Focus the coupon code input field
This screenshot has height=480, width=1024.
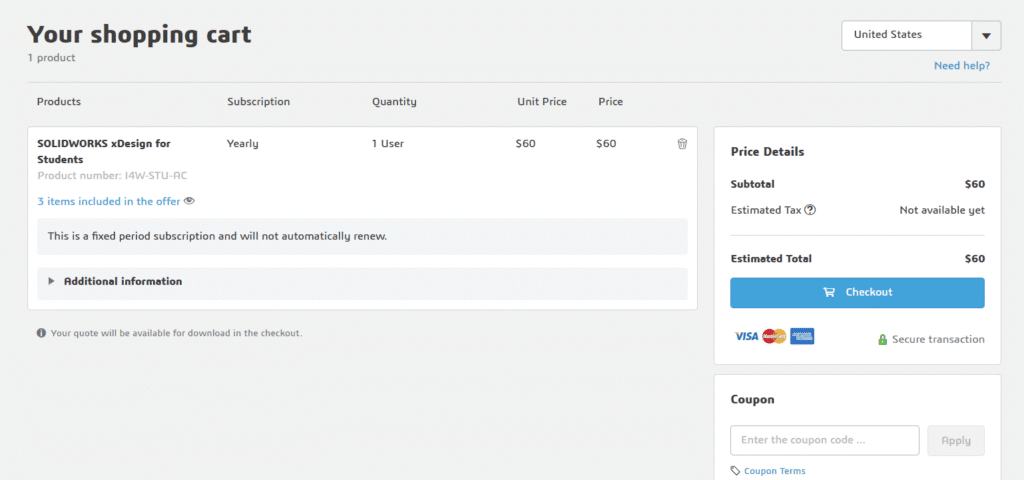[824, 440]
